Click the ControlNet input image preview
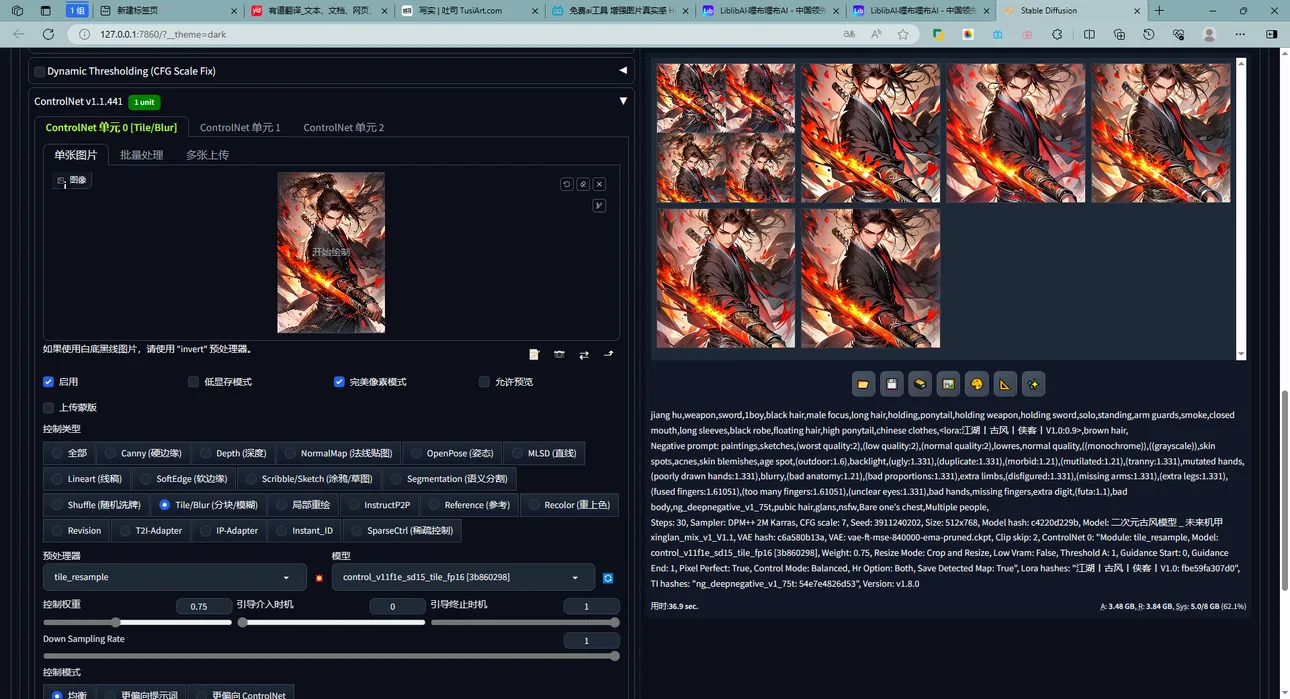The image size is (1290, 699). point(331,253)
